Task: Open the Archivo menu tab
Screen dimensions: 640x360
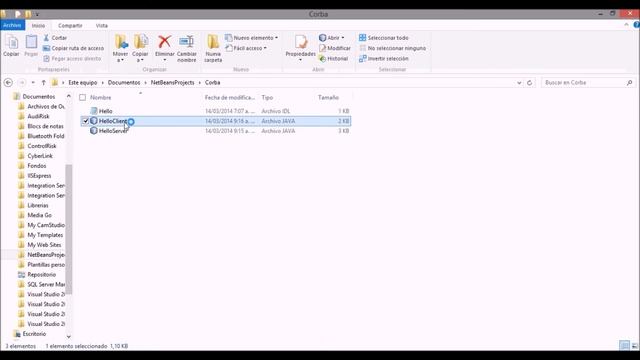Action: (12, 25)
